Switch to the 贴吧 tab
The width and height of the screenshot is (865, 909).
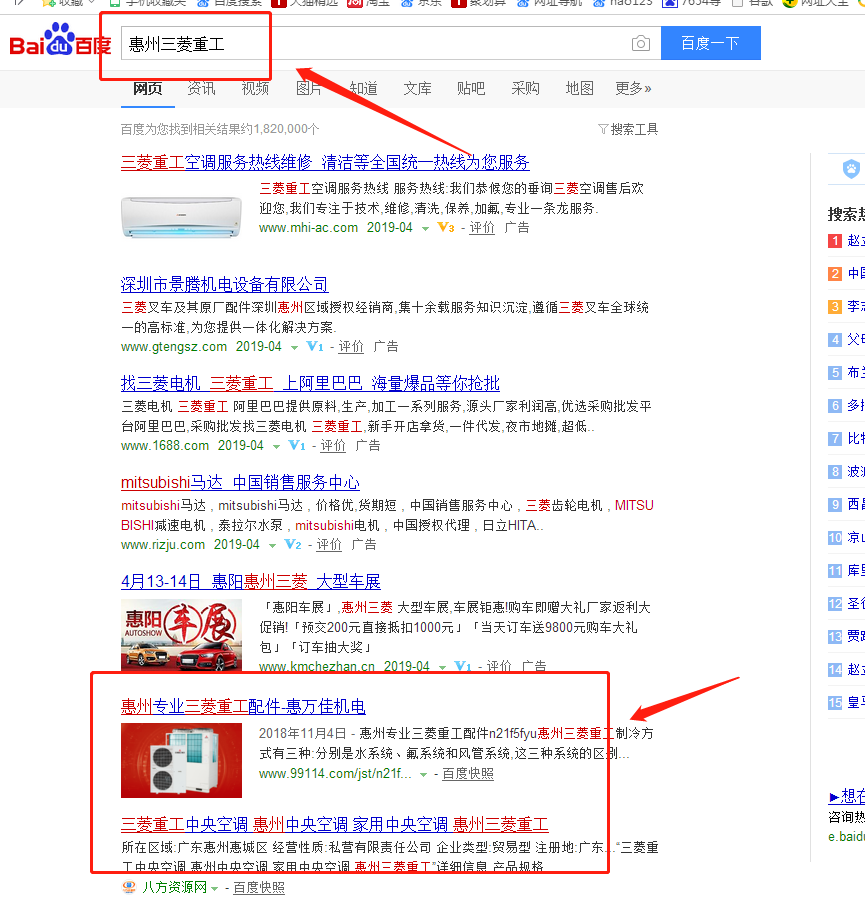tap(471, 89)
